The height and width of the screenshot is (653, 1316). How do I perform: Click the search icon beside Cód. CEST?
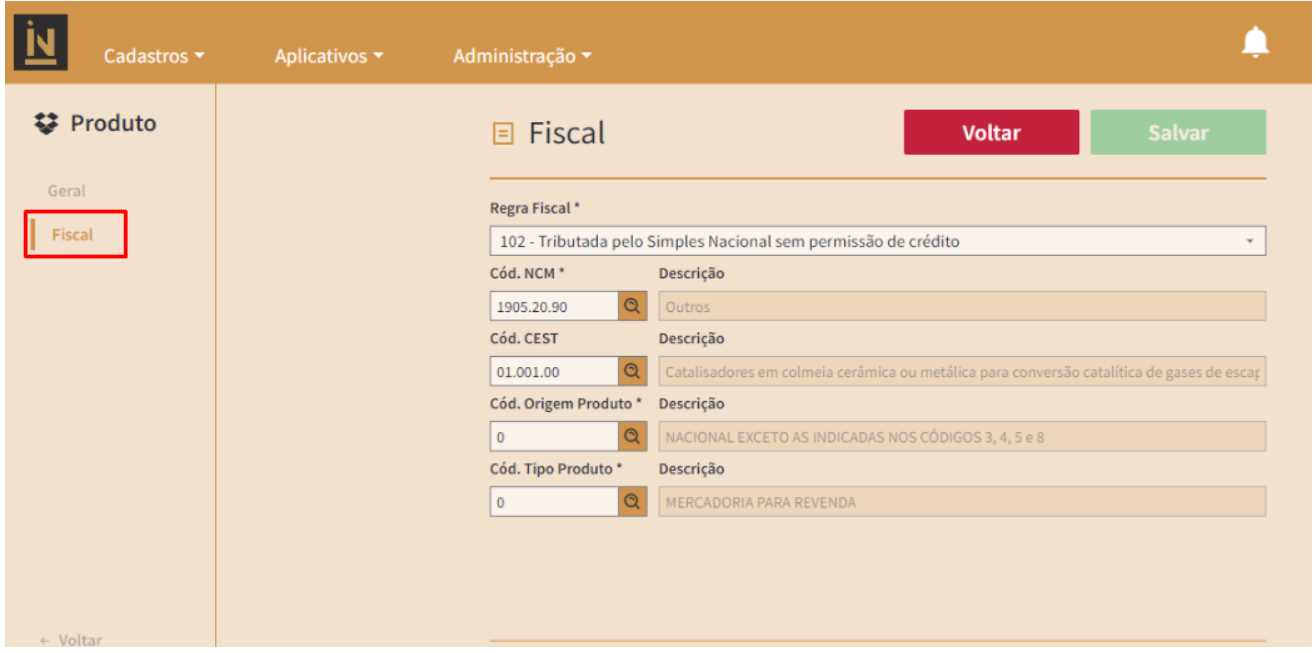(x=632, y=372)
